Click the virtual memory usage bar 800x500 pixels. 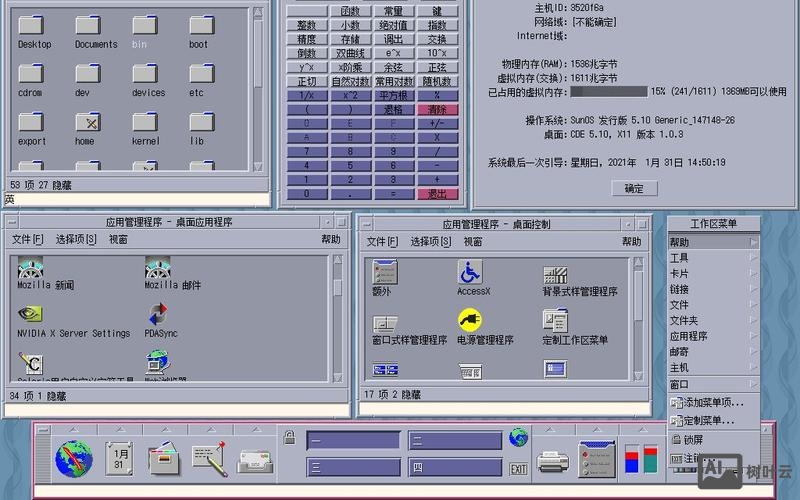(x=609, y=92)
